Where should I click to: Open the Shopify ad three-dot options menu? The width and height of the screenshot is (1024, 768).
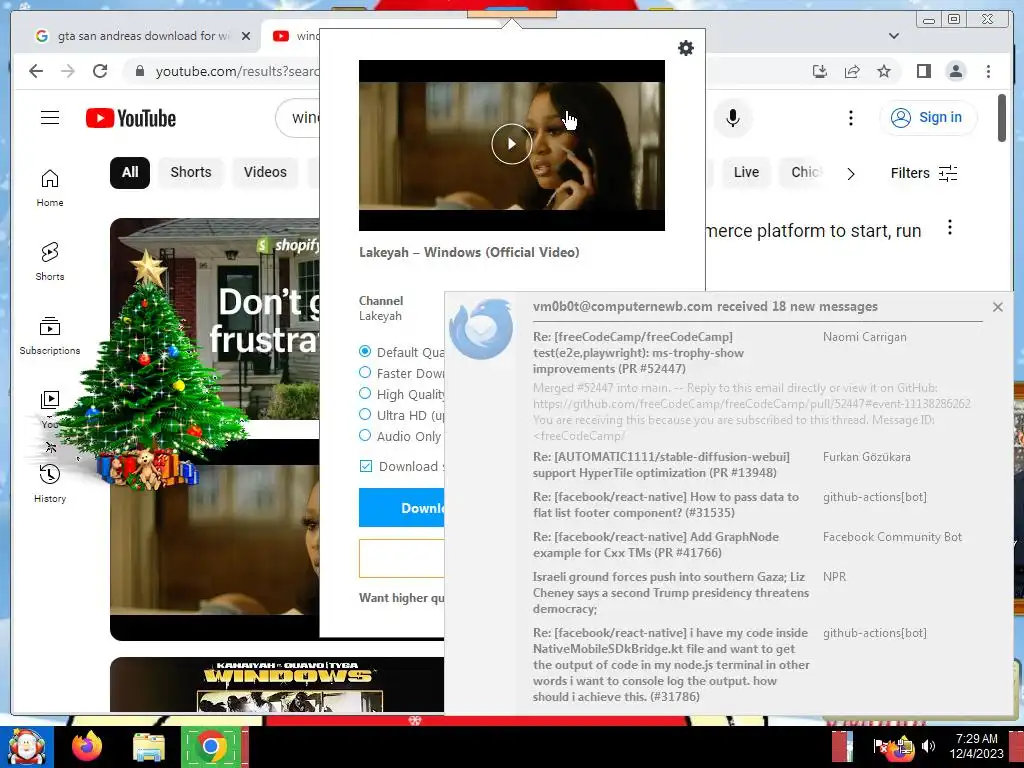coord(950,228)
